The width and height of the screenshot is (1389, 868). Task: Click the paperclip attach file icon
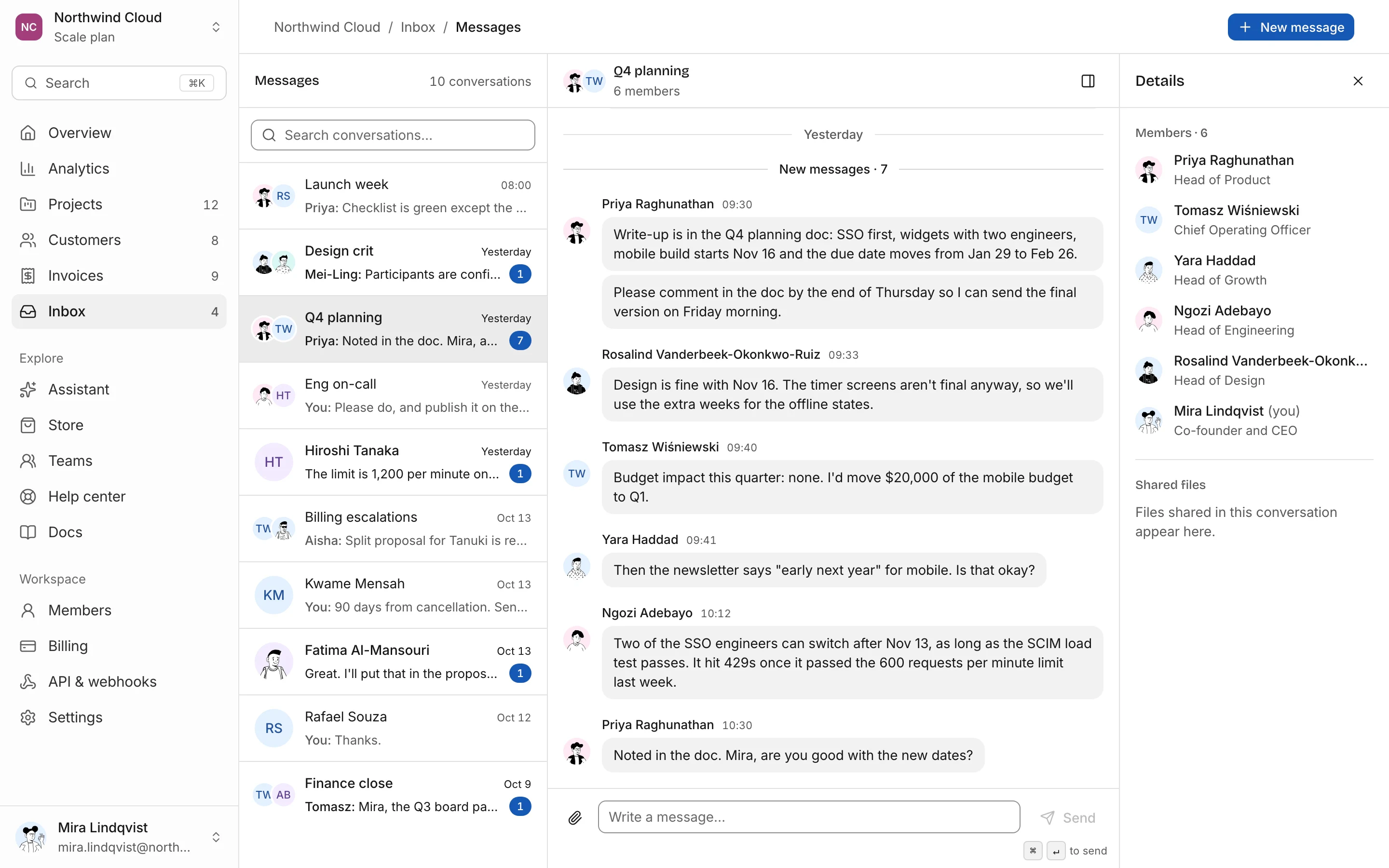click(x=575, y=817)
